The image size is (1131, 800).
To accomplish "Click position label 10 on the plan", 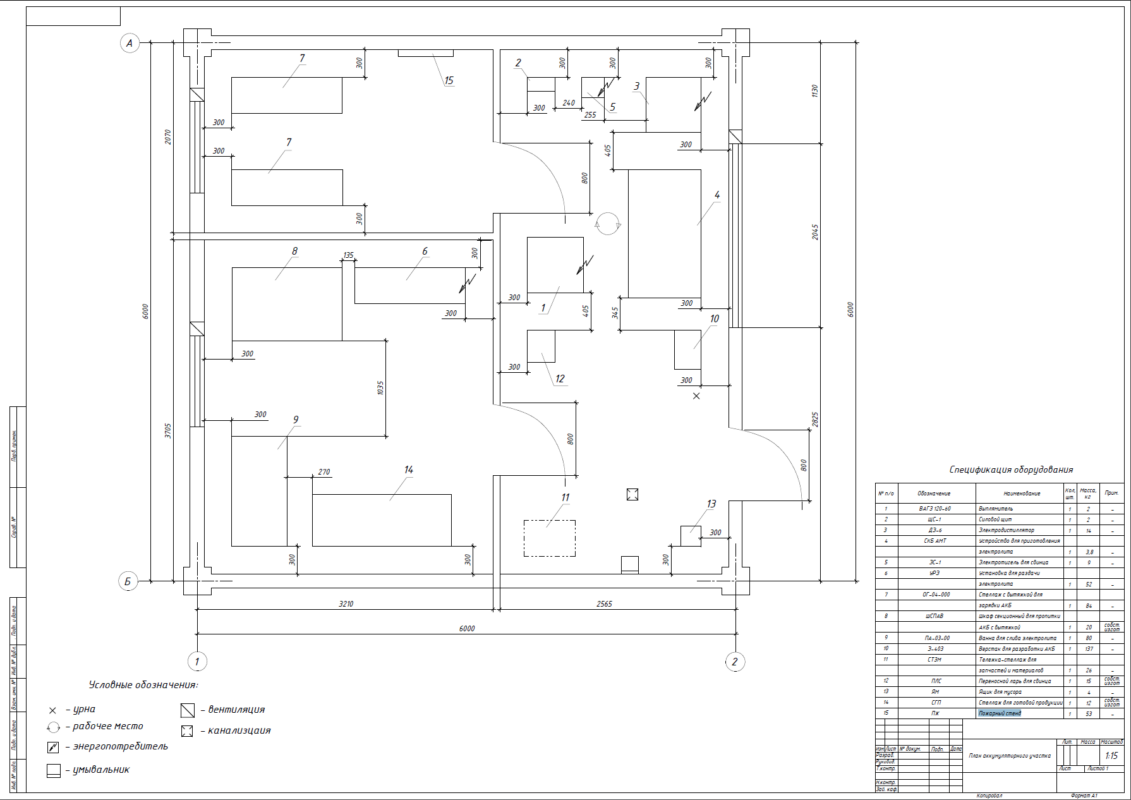I will (x=714, y=318).
